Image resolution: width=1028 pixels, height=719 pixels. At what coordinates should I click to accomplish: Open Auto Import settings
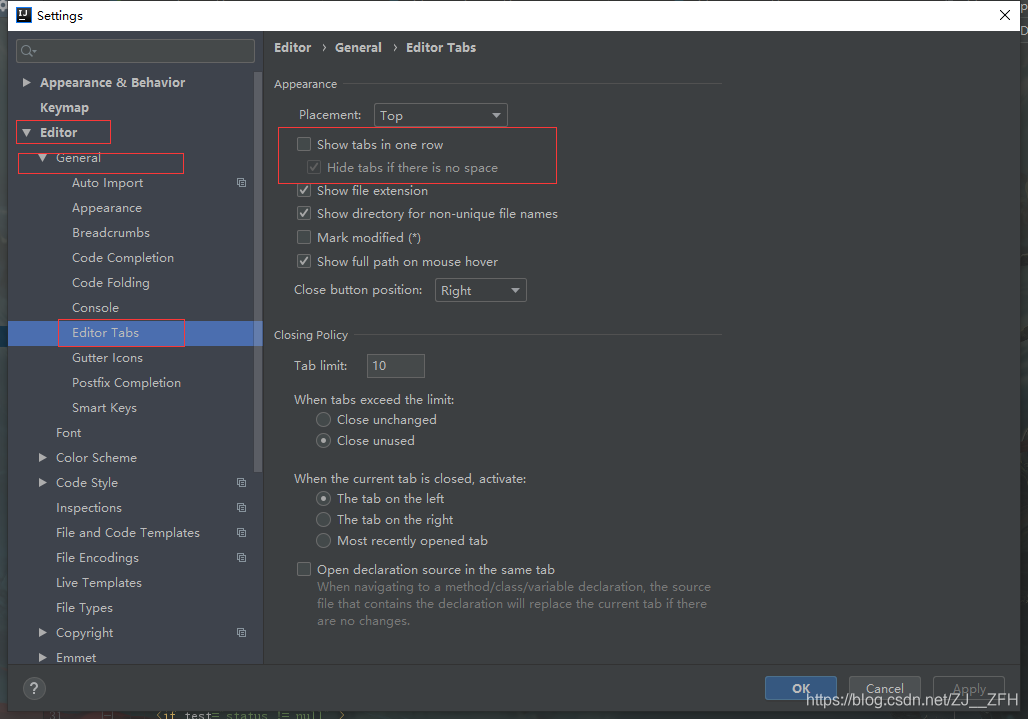[x=108, y=183]
